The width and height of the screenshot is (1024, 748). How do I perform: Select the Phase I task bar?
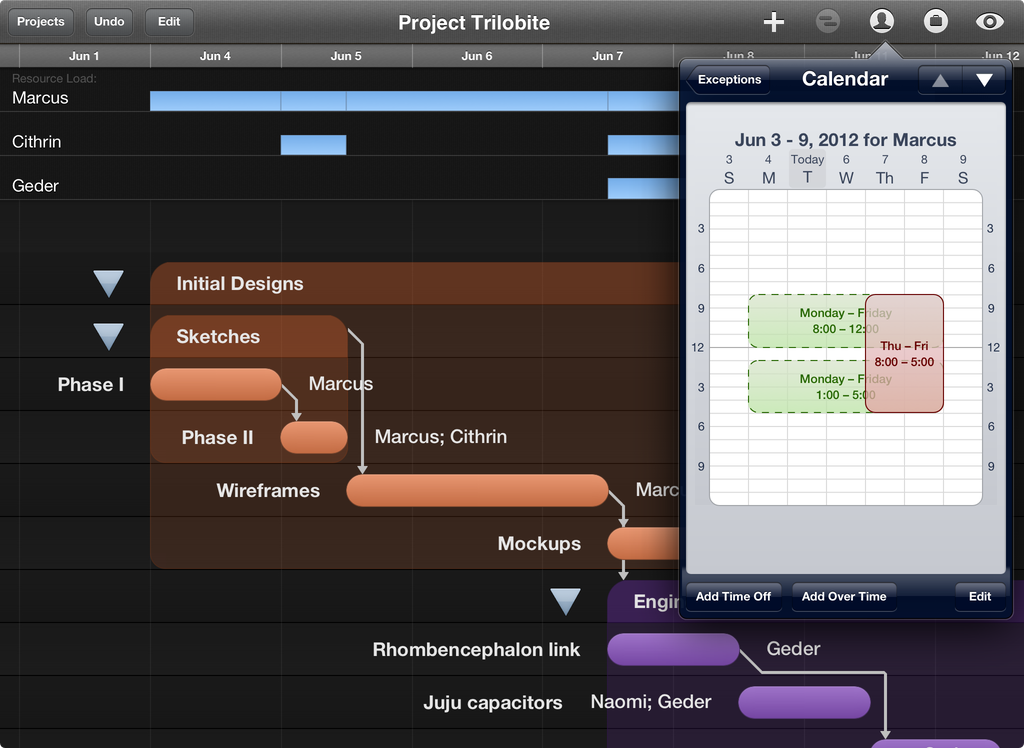(x=215, y=384)
